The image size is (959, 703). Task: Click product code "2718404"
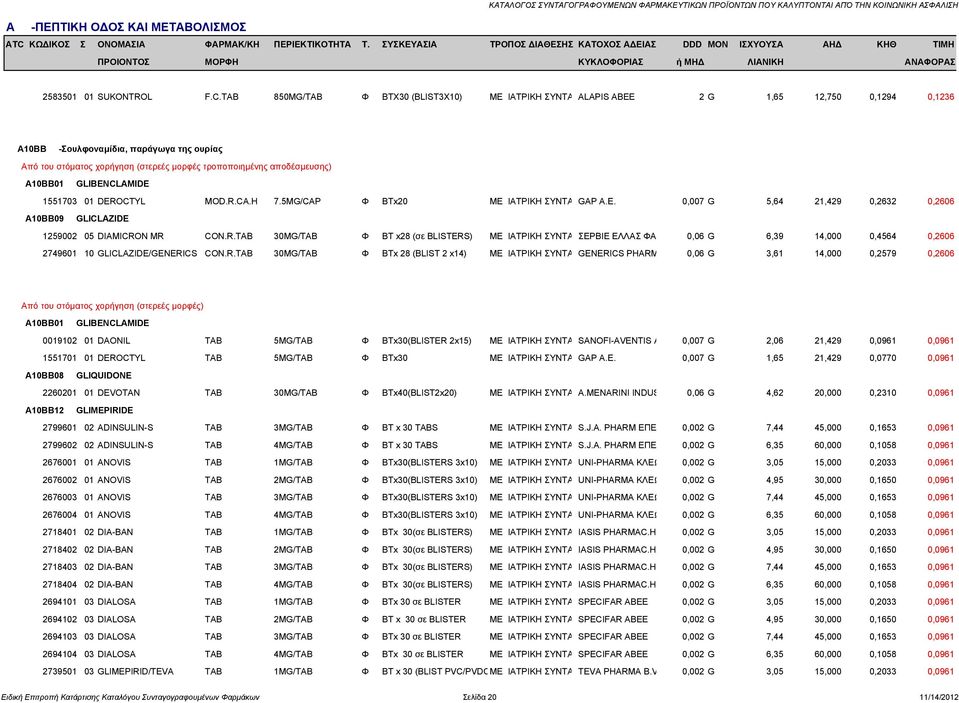[59, 585]
